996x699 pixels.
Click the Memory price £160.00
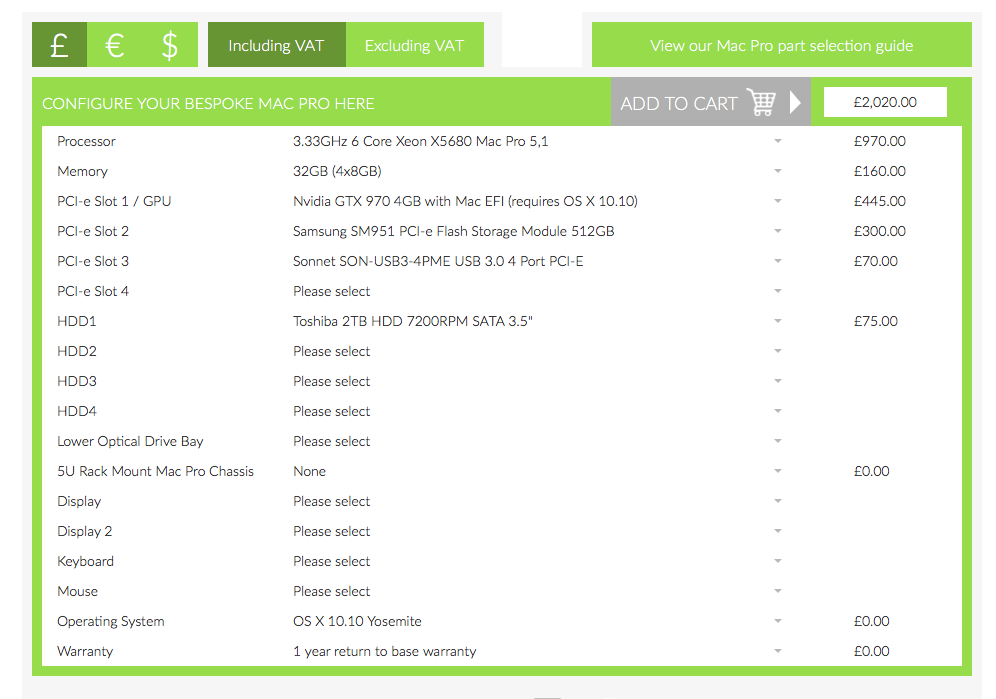[880, 171]
